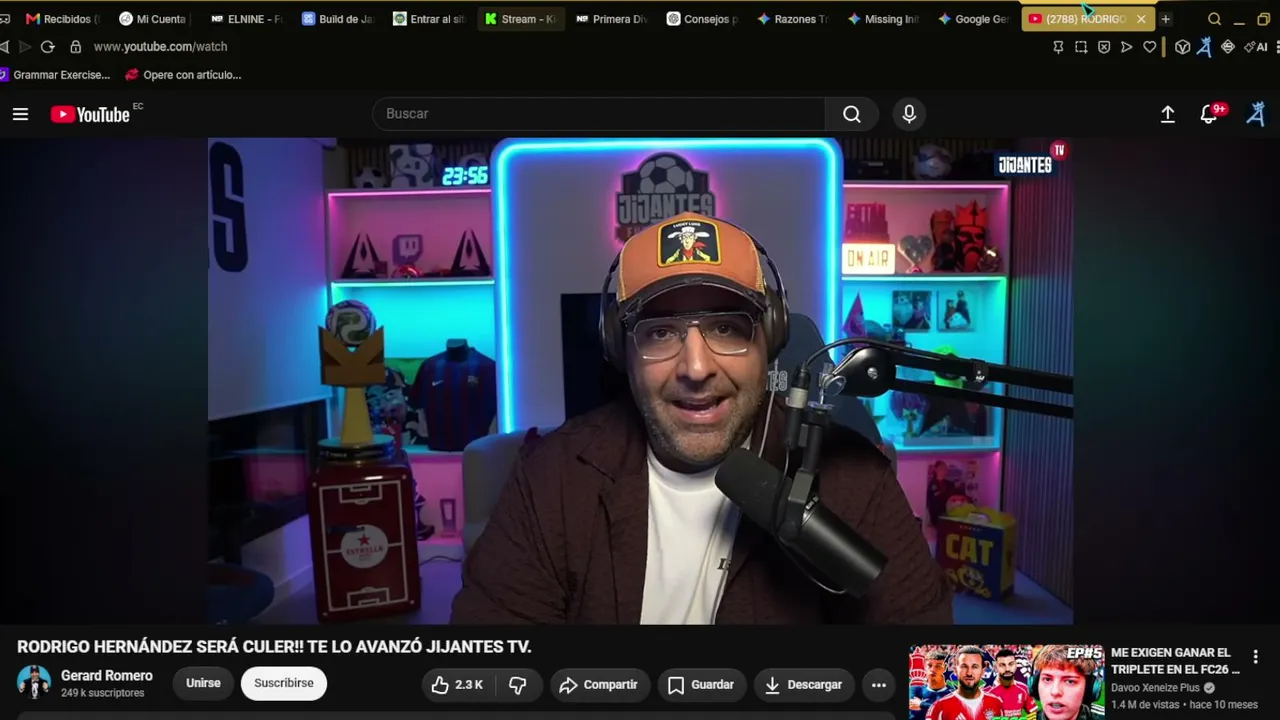
Task: Open the ad blocker shield icon
Action: (1104, 47)
